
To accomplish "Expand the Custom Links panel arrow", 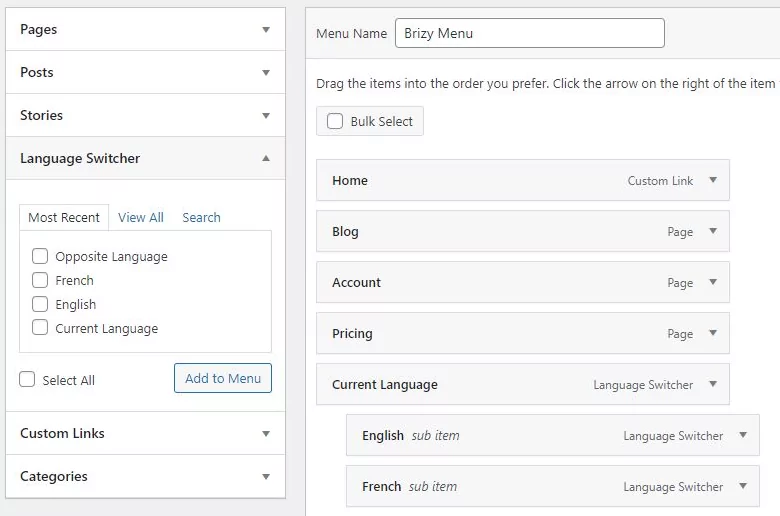I will 266,433.
